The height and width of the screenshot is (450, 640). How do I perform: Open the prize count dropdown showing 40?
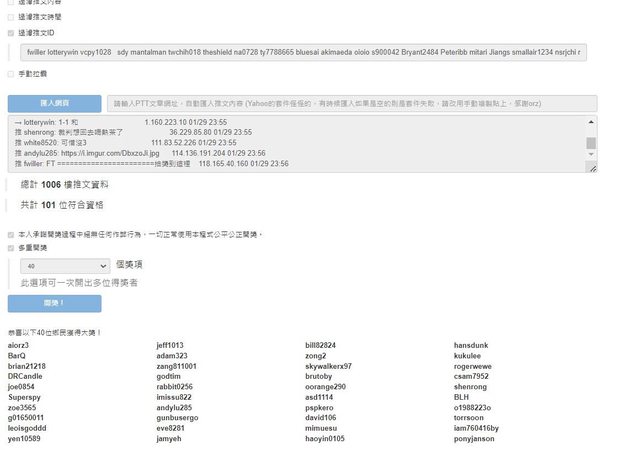point(66,266)
